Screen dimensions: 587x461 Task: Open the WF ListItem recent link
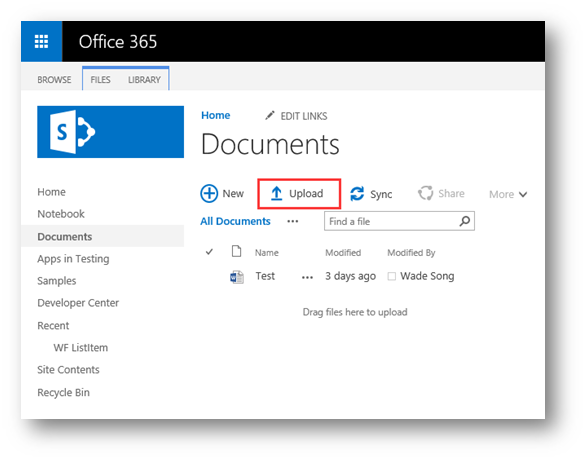(x=81, y=348)
